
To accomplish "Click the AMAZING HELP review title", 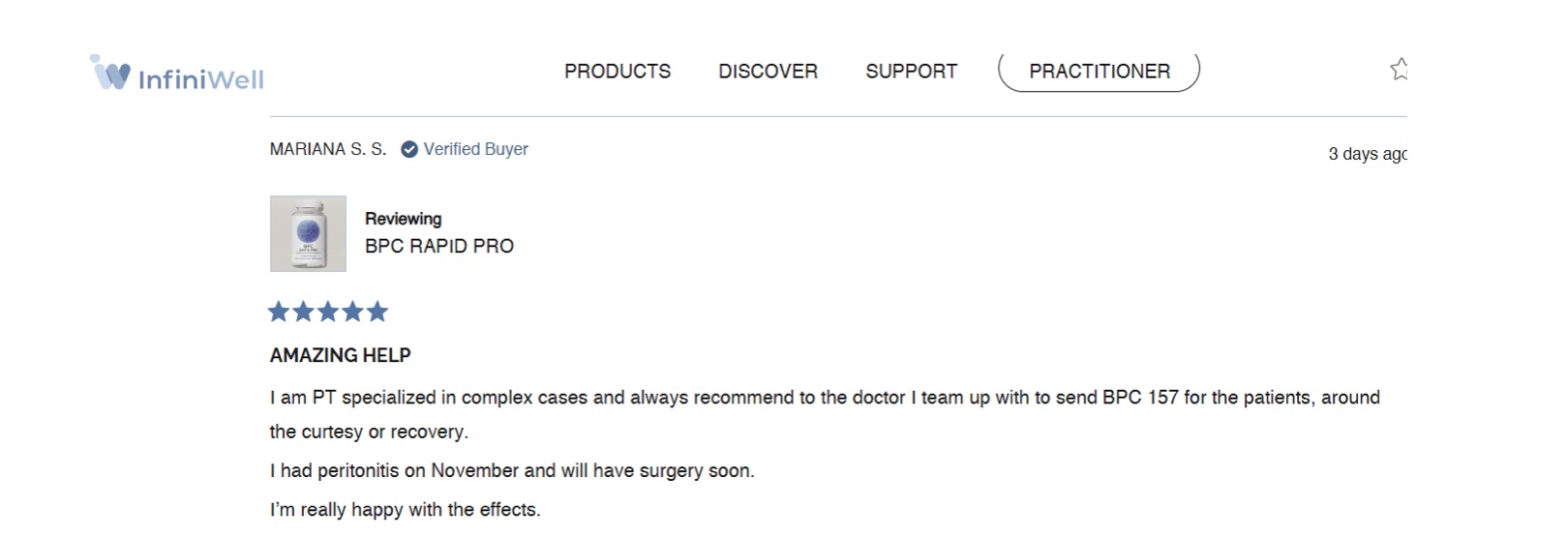I will pos(340,355).
